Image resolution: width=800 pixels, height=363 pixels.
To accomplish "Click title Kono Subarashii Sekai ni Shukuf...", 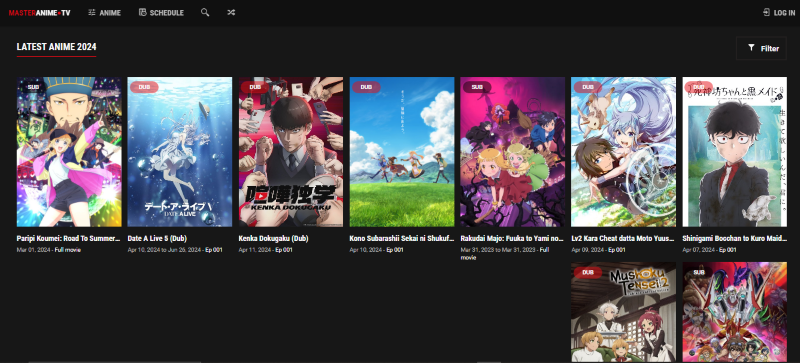I will pos(402,238).
